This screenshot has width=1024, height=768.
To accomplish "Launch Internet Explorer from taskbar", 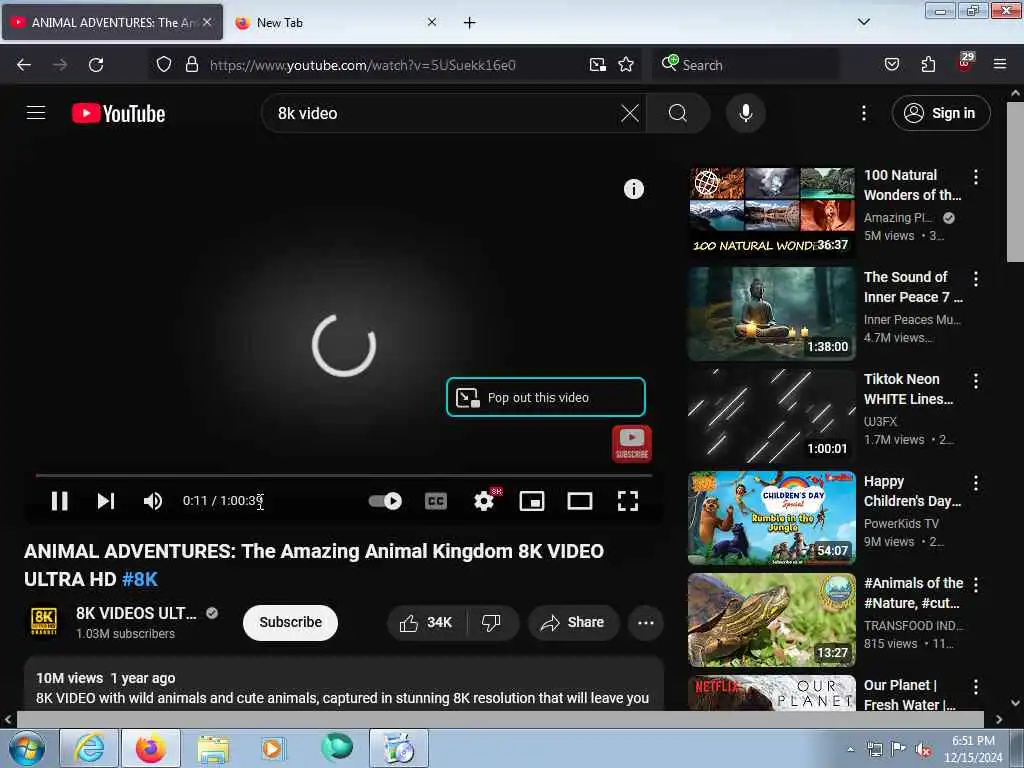I will (89, 748).
